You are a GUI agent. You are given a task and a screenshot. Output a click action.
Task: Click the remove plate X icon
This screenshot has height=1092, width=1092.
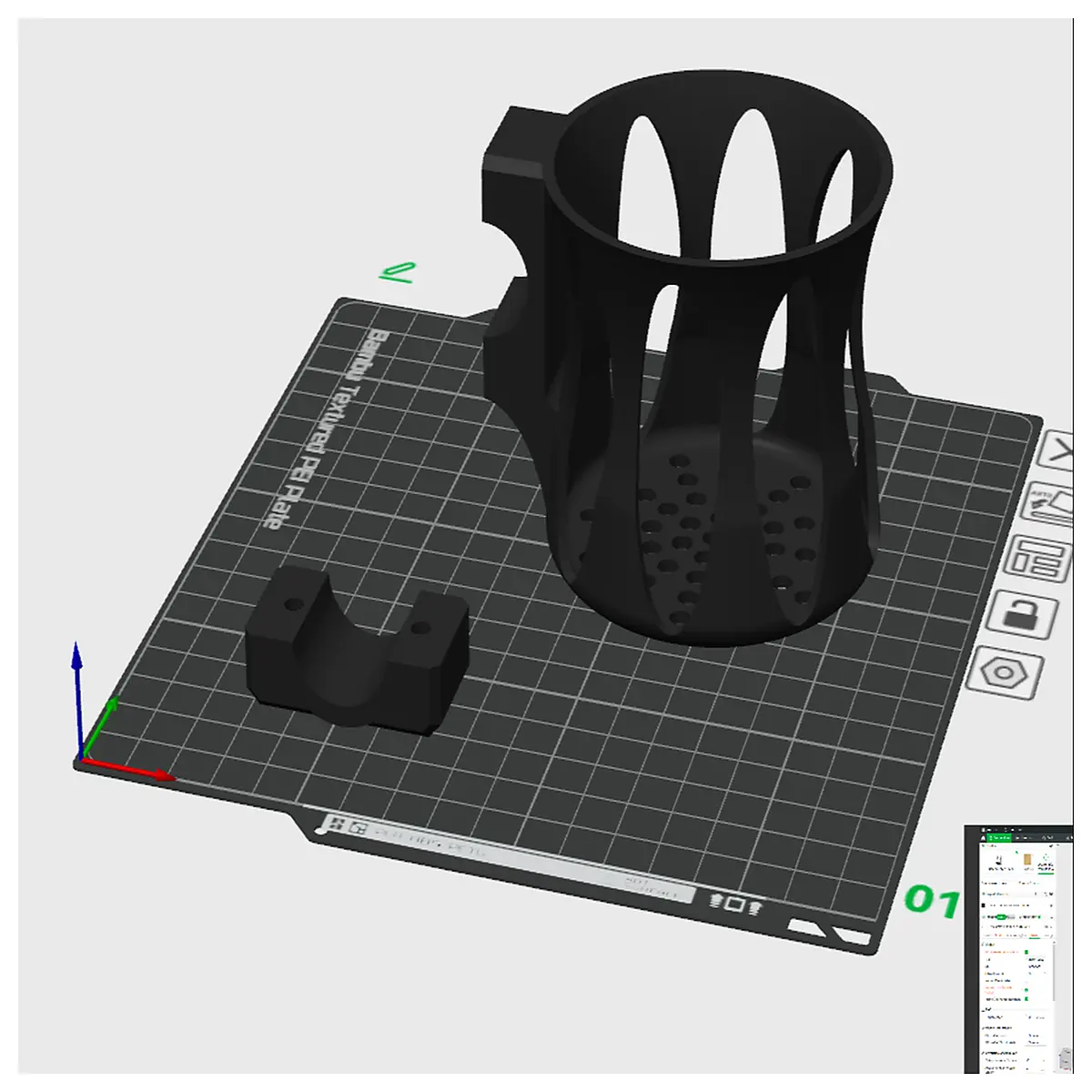[x=1057, y=450]
